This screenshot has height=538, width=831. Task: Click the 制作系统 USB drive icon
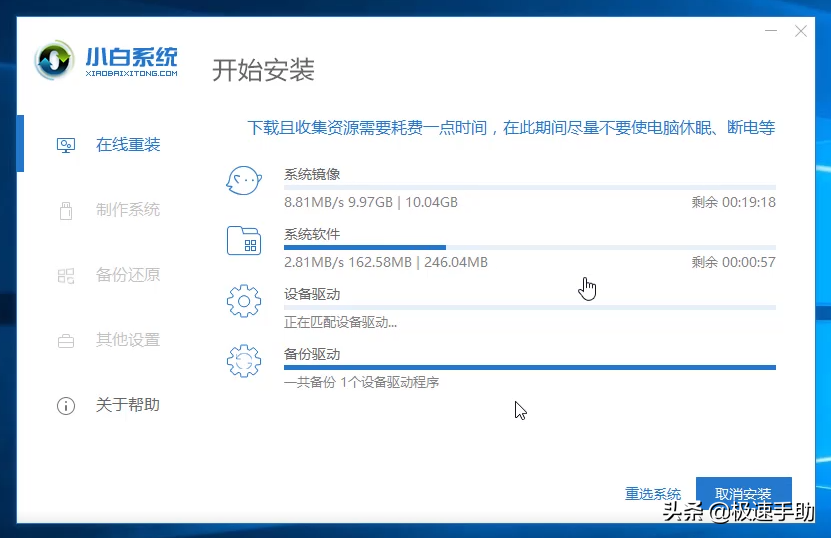(x=66, y=210)
